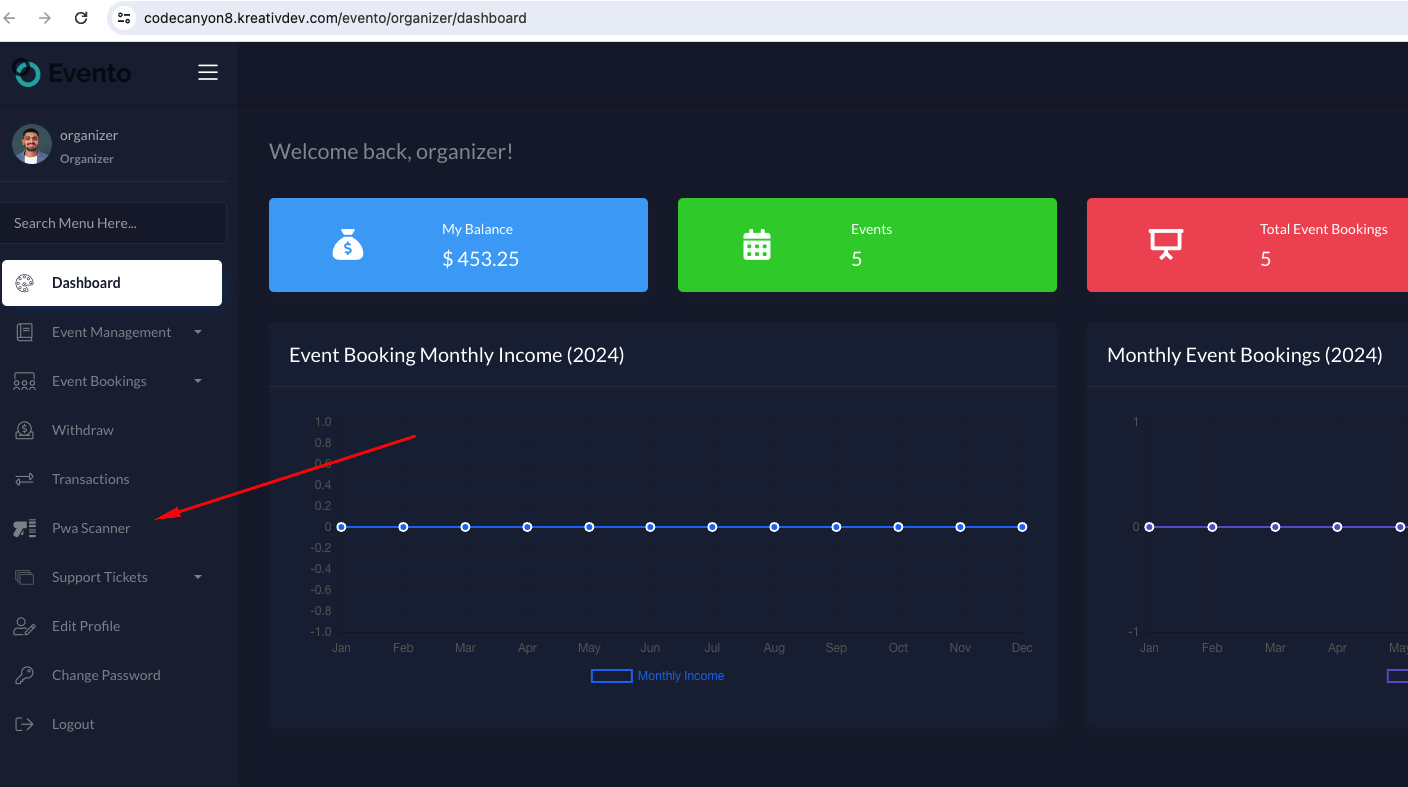Click the organizer profile avatar

point(32,144)
